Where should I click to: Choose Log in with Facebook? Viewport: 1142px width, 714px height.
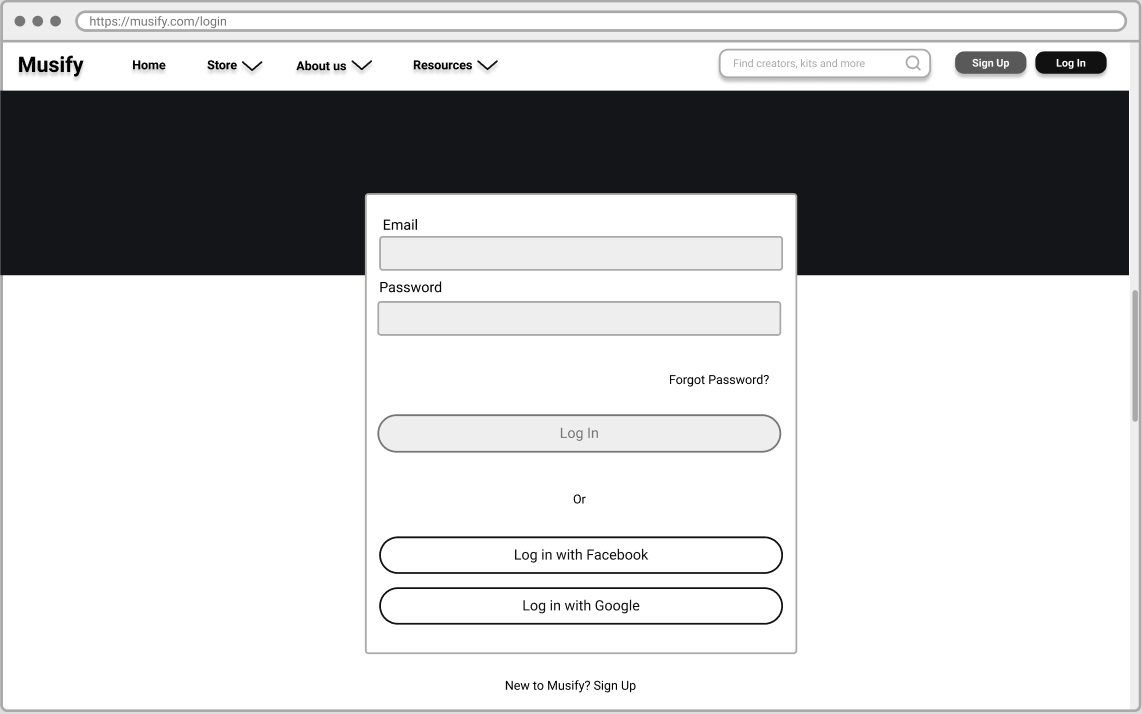pos(580,555)
